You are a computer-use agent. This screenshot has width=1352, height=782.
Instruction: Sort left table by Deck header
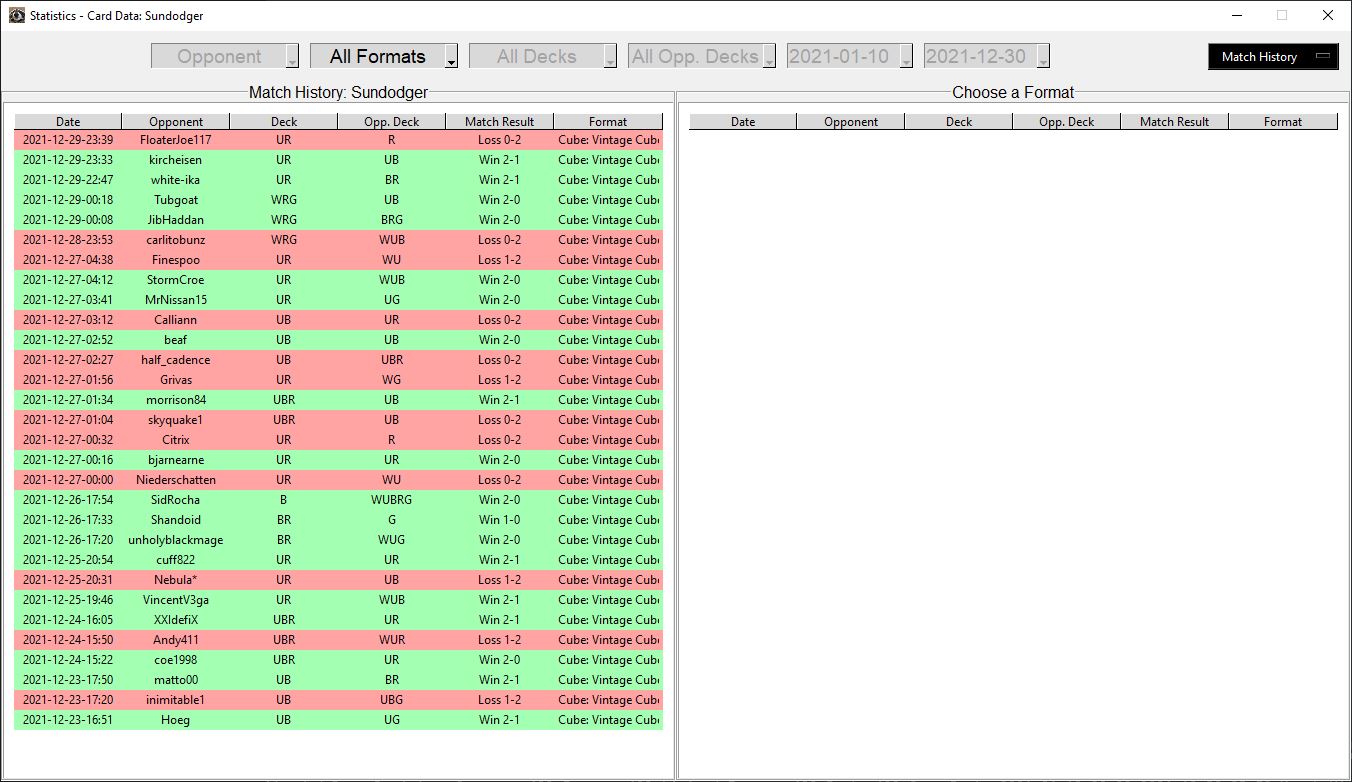[284, 122]
